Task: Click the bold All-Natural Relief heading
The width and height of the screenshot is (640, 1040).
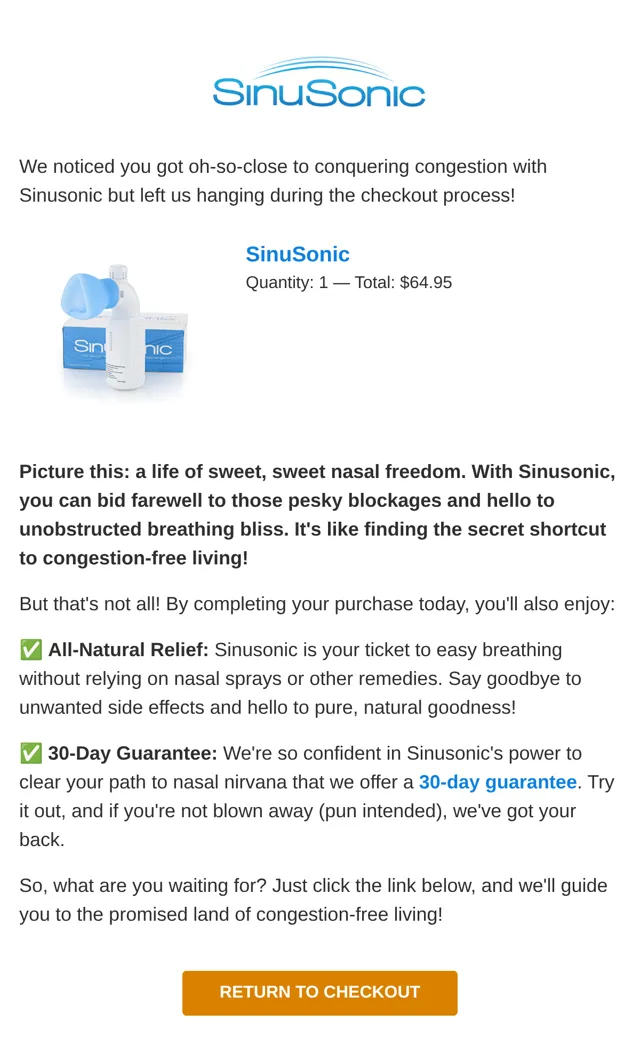Action: (128, 650)
